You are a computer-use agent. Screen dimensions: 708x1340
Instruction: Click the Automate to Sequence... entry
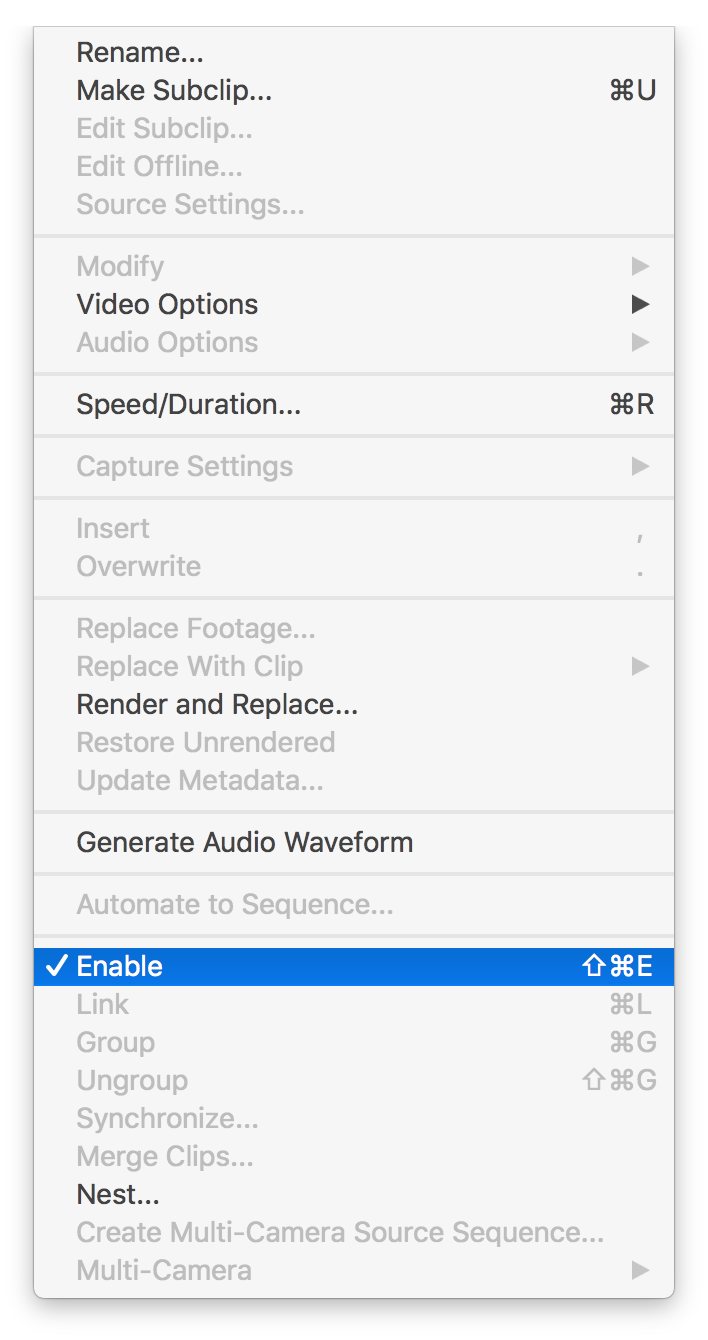coord(235,905)
